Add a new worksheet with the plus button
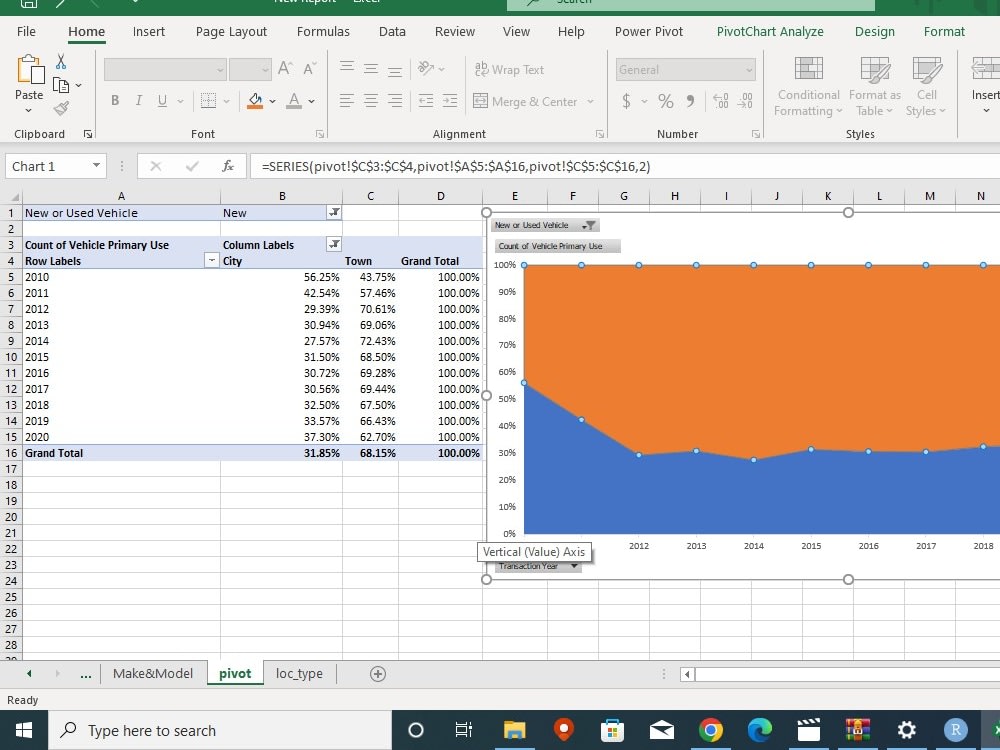 378,673
